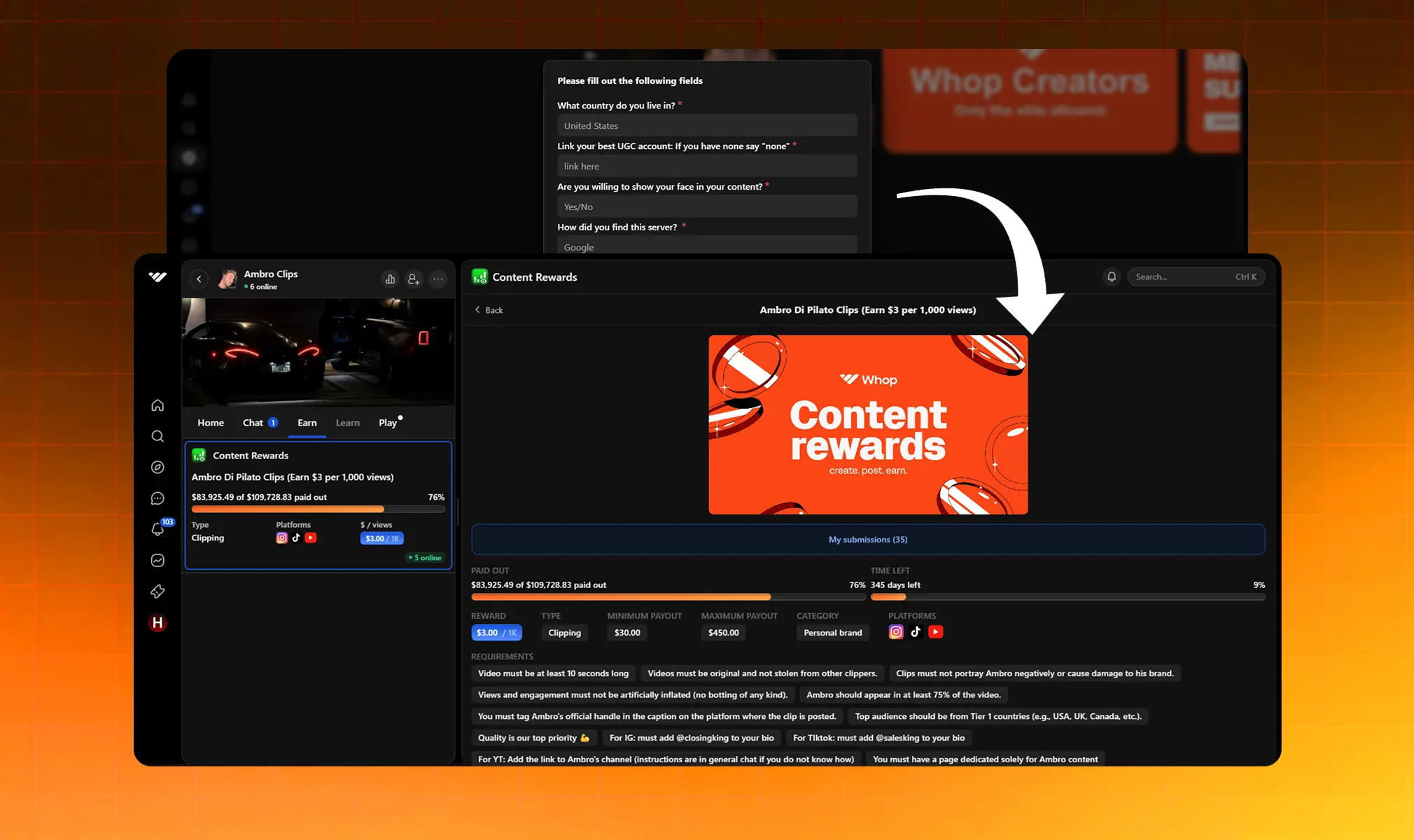This screenshot has width=1414, height=840.
Task: Click the notification bell next to Search
Action: [x=1112, y=276]
